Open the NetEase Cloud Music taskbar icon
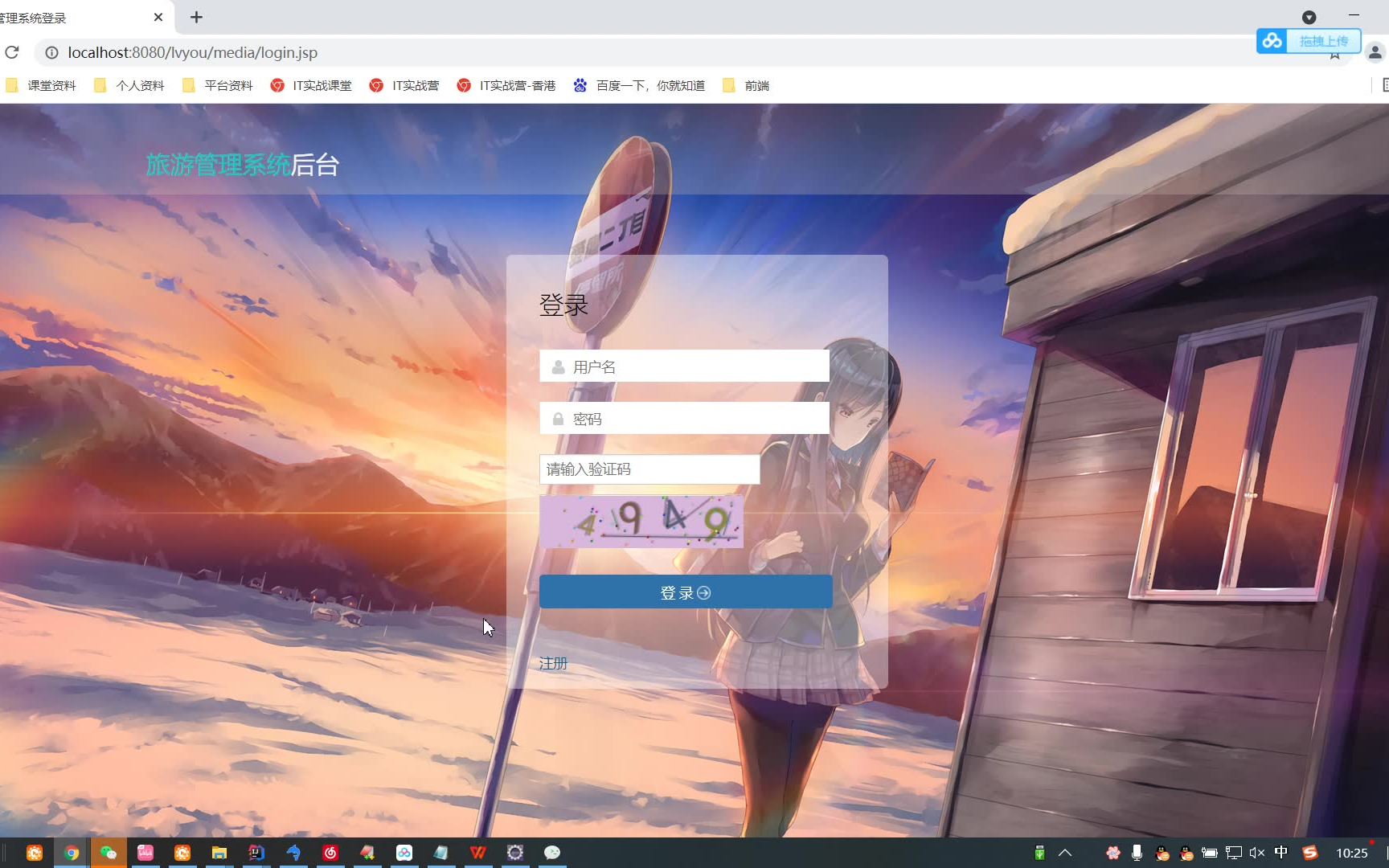This screenshot has height=868, width=1389. (x=330, y=853)
